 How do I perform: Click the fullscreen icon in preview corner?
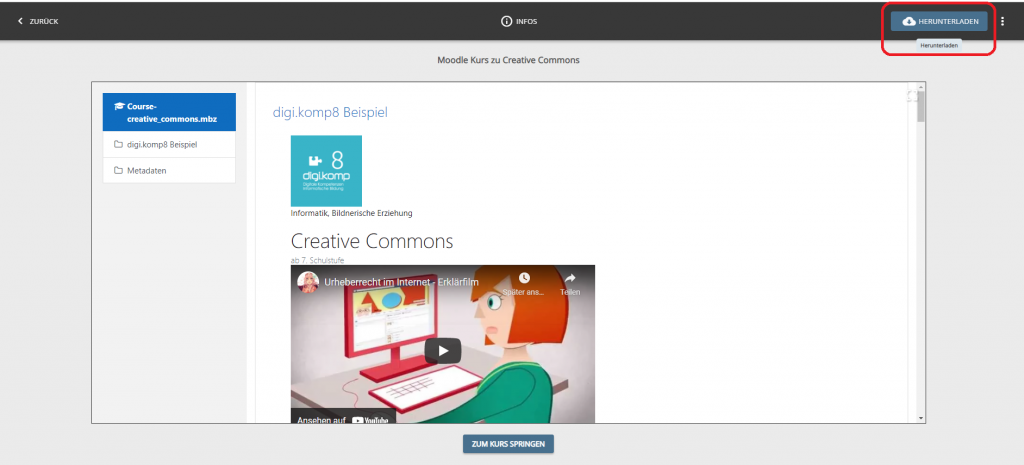click(910, 96)
